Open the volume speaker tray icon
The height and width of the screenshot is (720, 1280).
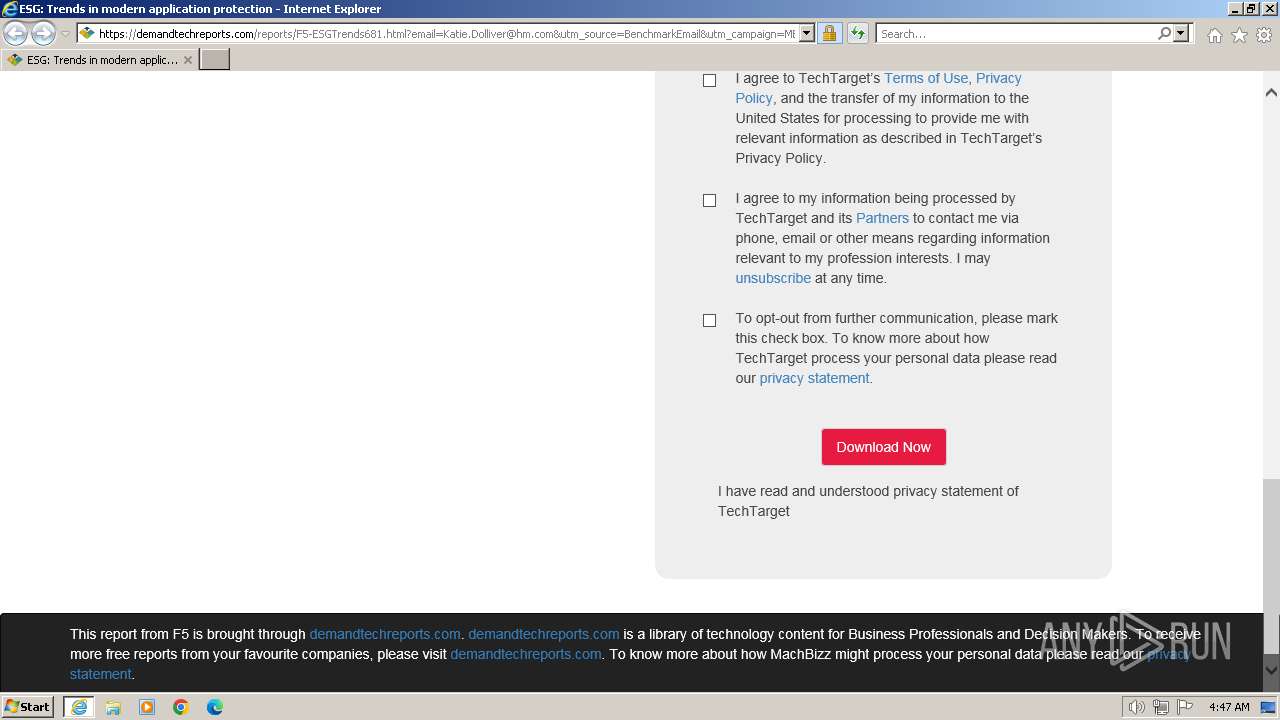(1136, 707)
